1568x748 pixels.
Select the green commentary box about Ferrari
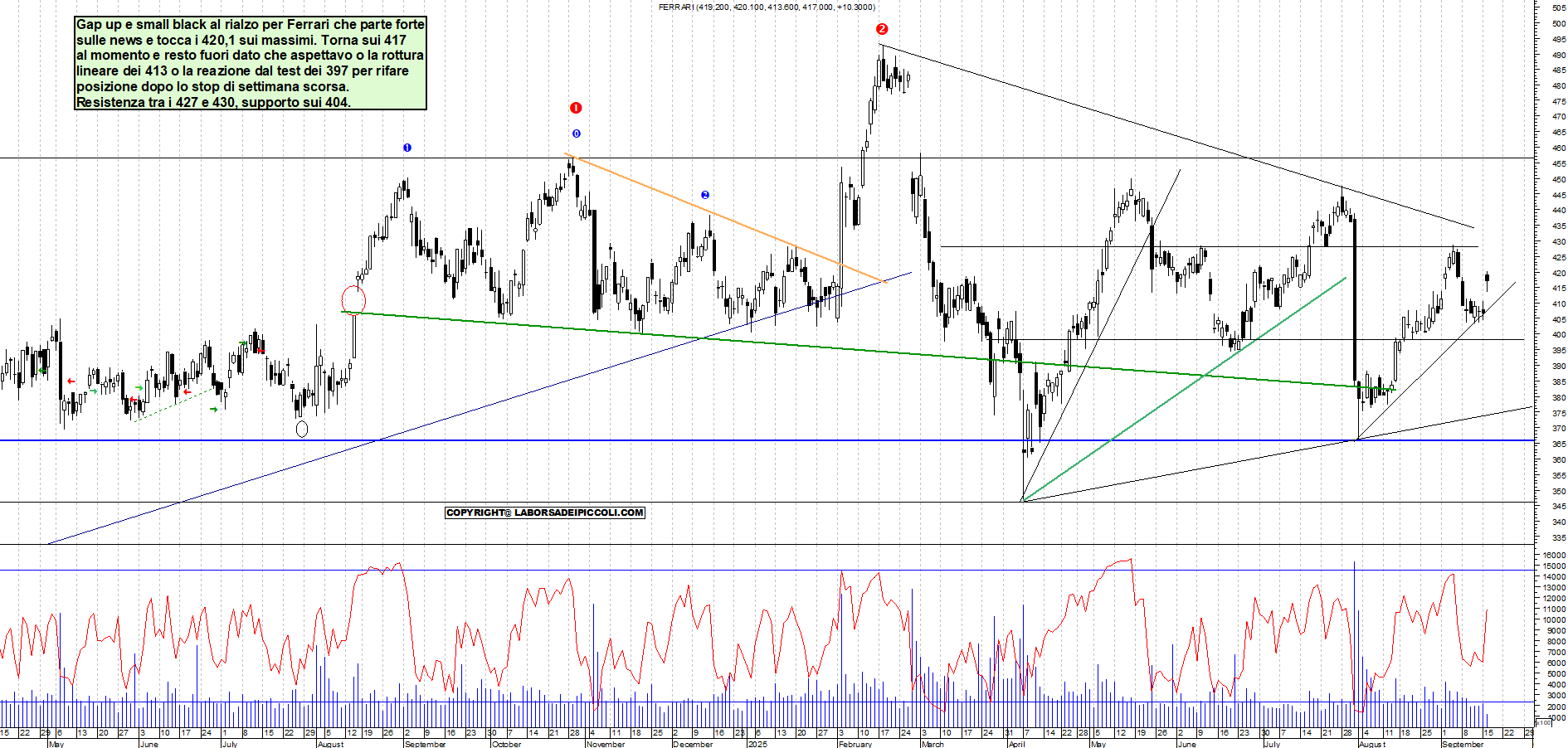tap(251, 63)
